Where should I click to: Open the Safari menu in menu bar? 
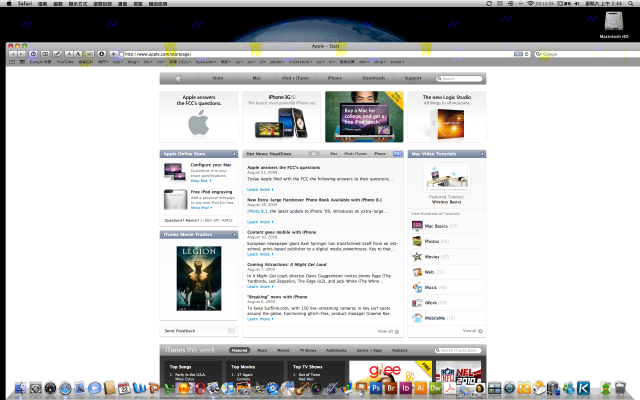click(25, 3)
